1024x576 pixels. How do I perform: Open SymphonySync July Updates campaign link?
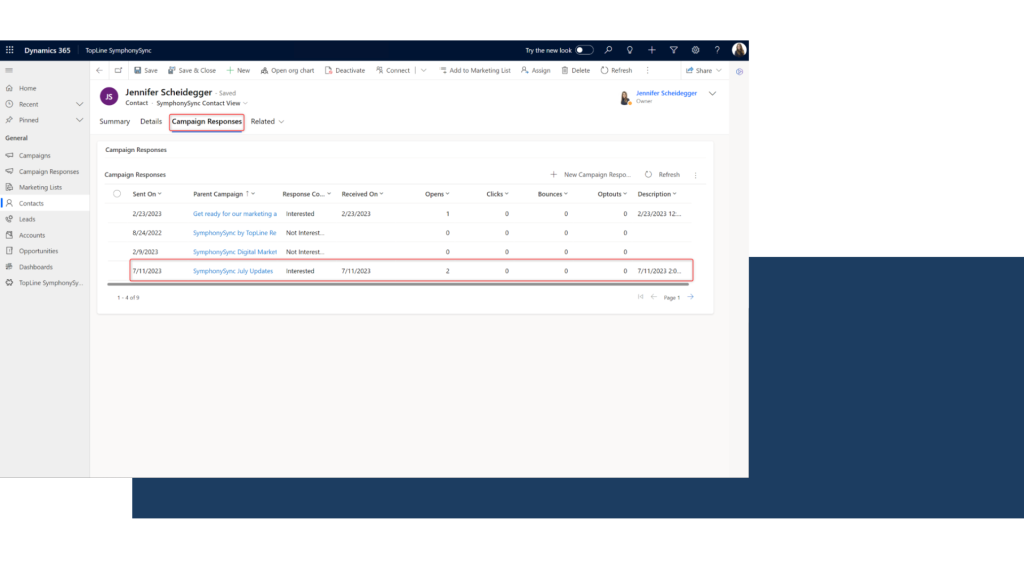232,270
